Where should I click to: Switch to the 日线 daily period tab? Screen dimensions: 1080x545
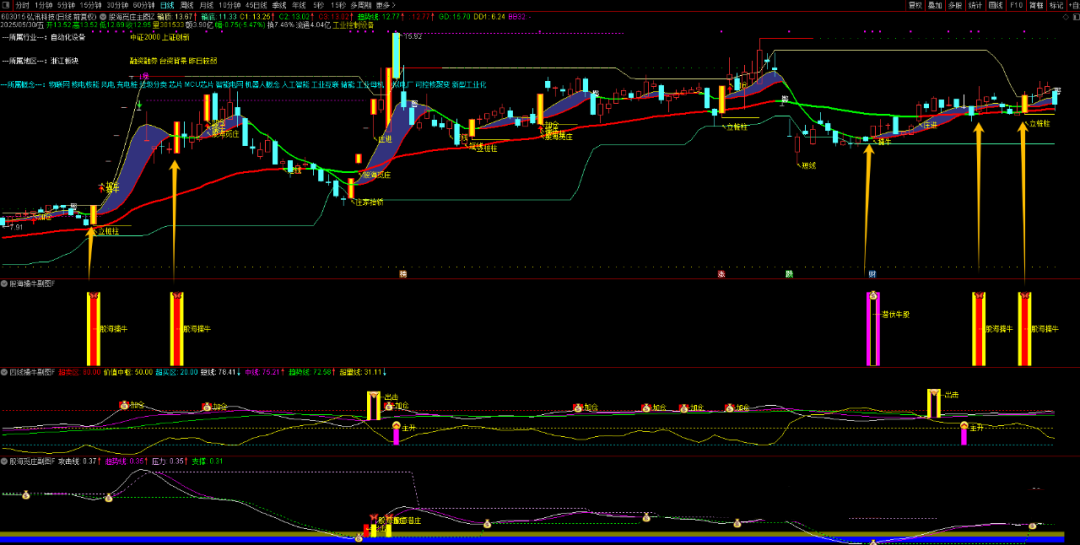pyautogui.click(x=166, y=5)
